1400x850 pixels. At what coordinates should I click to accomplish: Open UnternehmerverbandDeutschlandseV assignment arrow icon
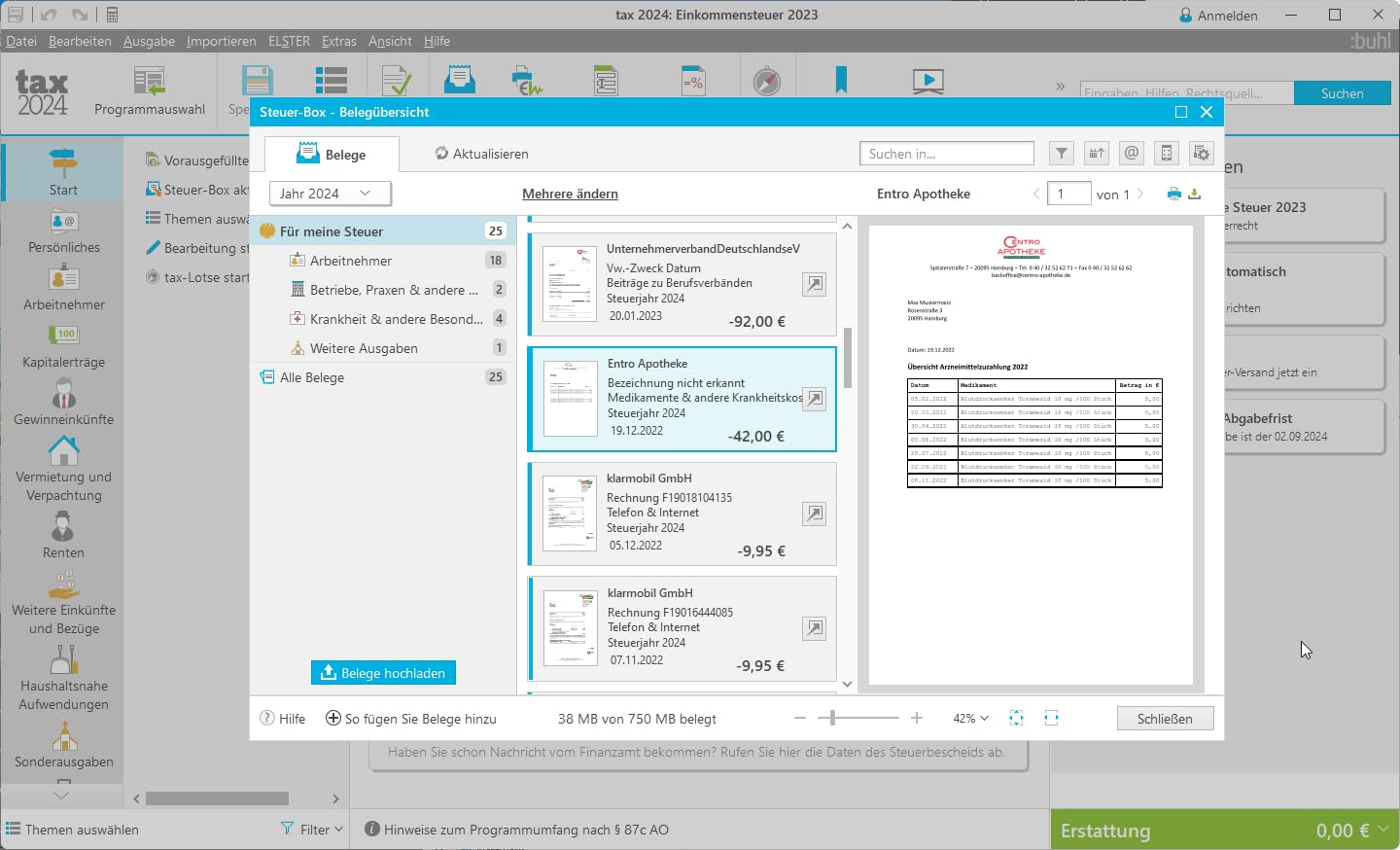point(815,284)
